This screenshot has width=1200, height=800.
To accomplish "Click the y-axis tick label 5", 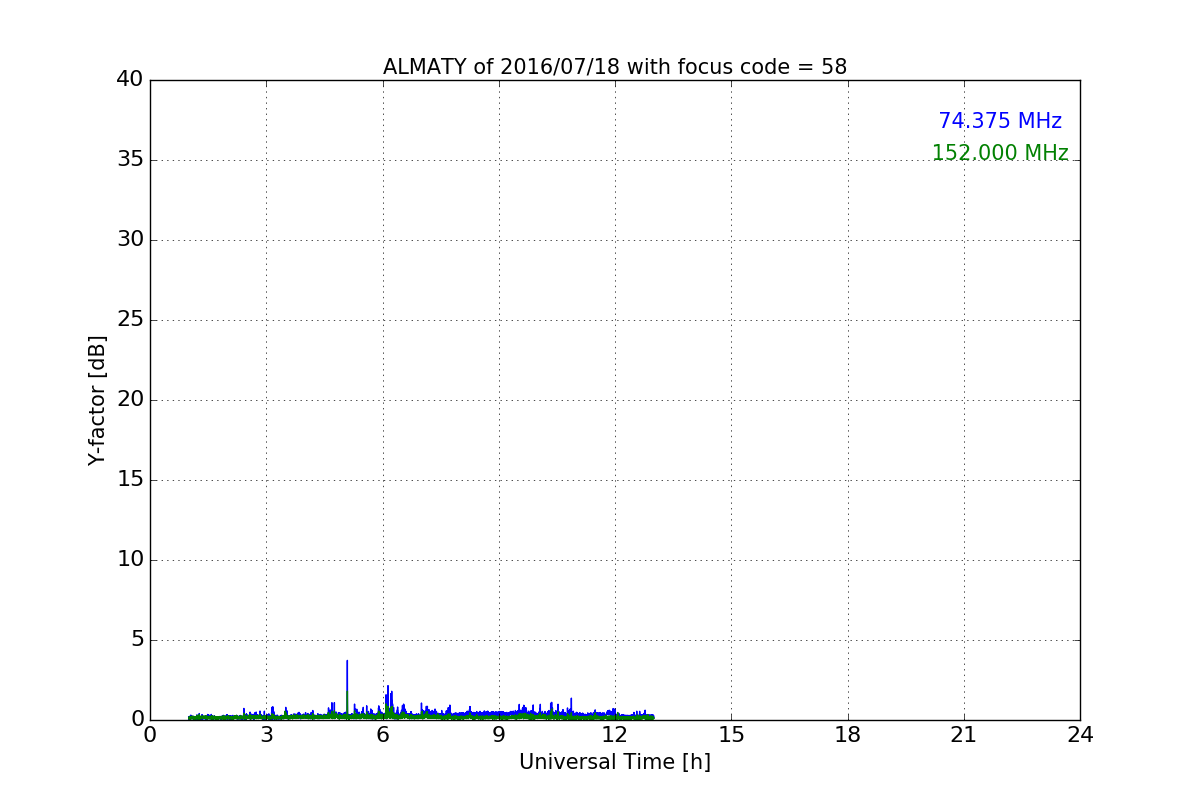I will click(x=136, y=640).
